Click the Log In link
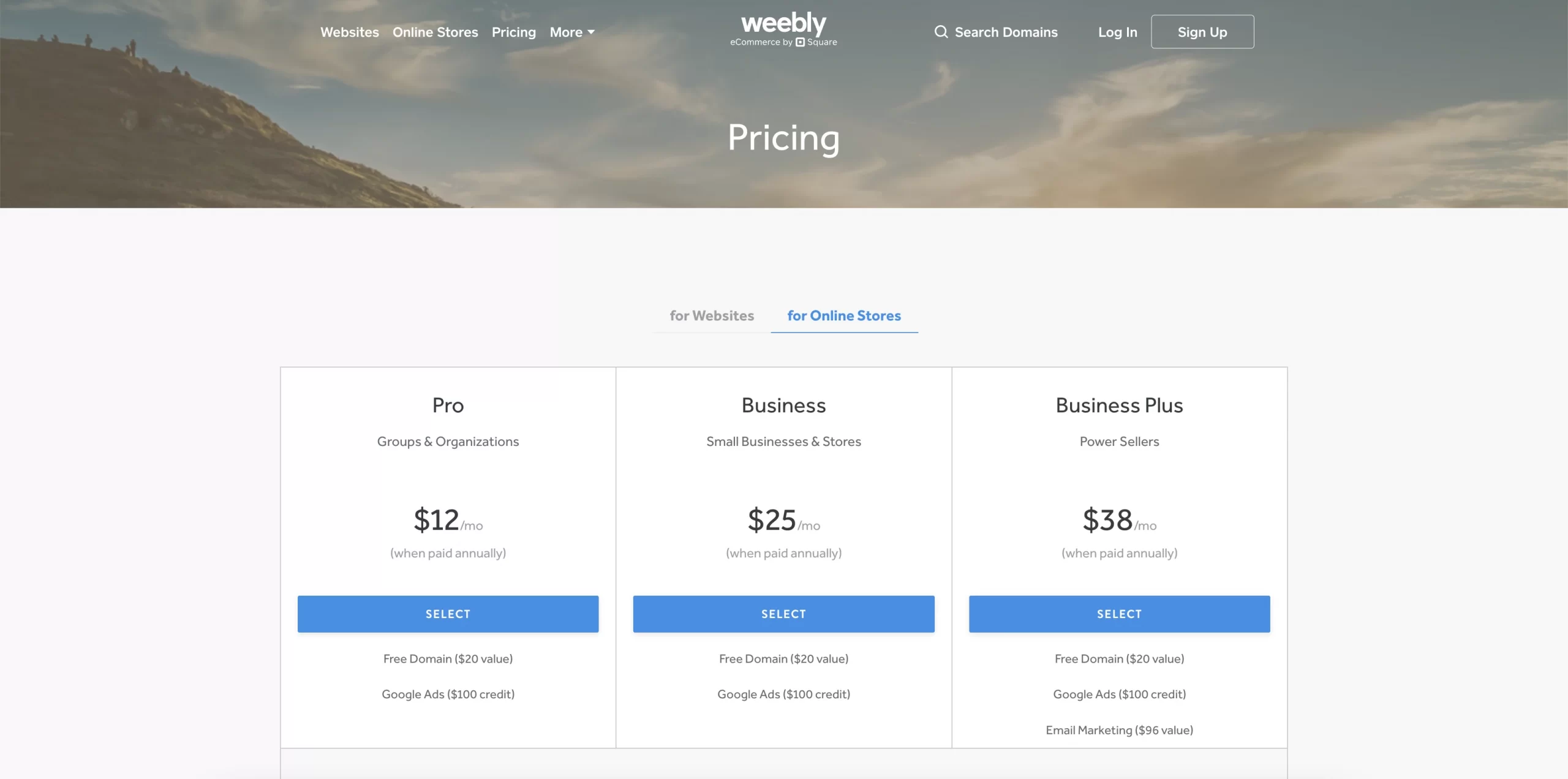 pyautogui.click(x=1117, y=32)
